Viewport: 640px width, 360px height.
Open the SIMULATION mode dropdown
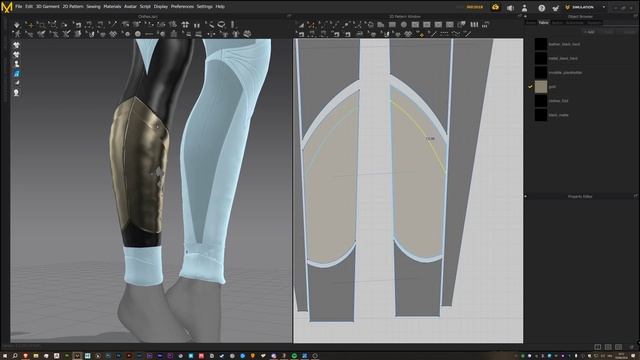click(x=585, y=7)
